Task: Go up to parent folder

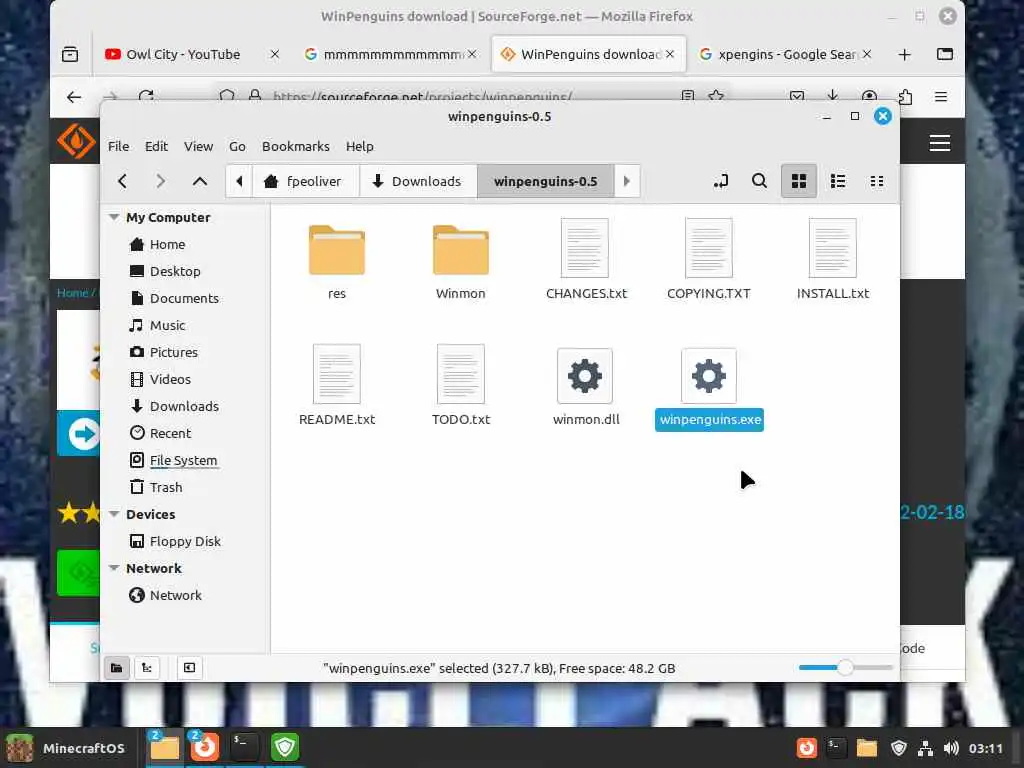Action: [x=200, y=181]
